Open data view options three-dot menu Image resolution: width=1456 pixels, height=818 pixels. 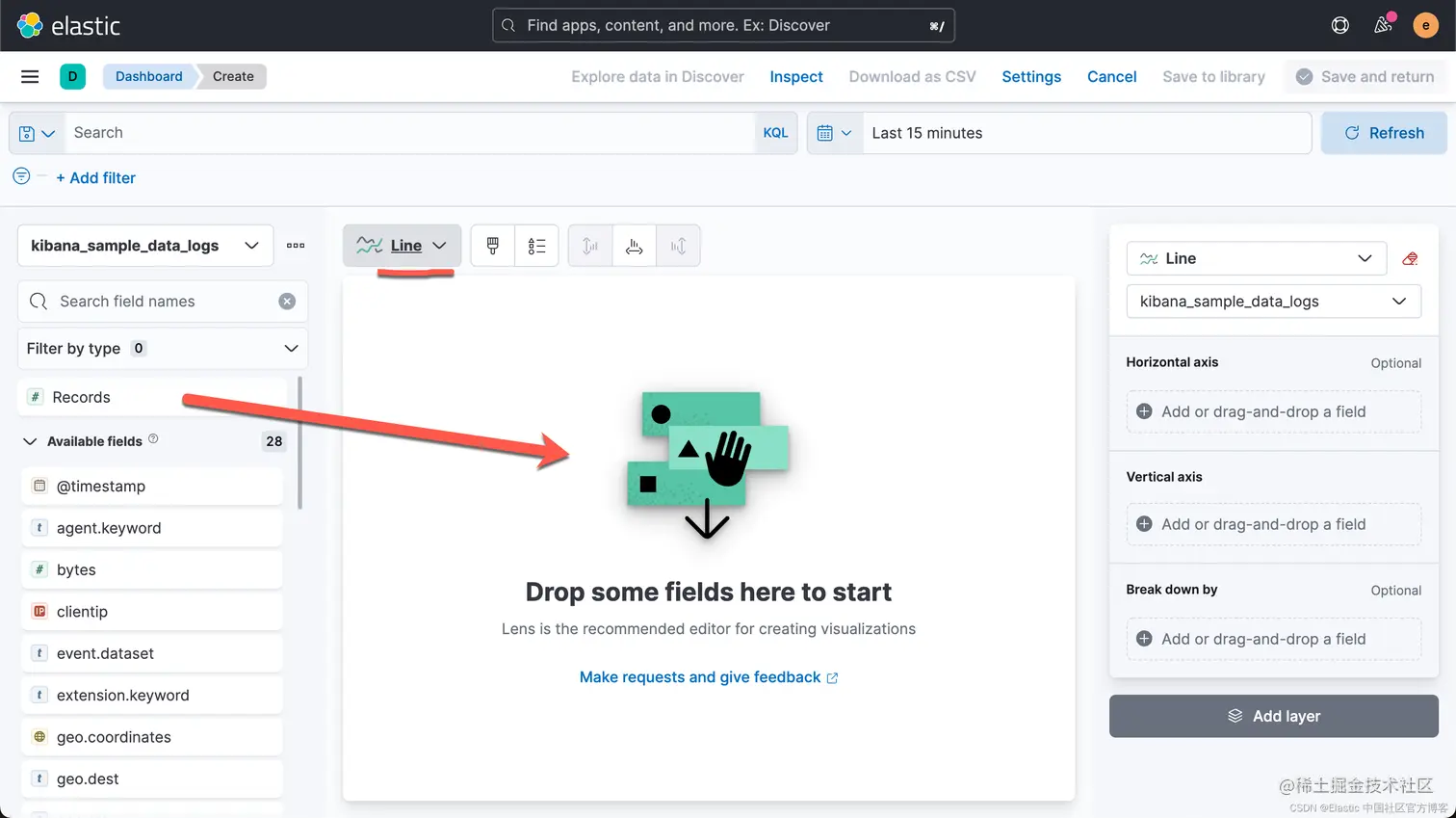click(296, 246)
